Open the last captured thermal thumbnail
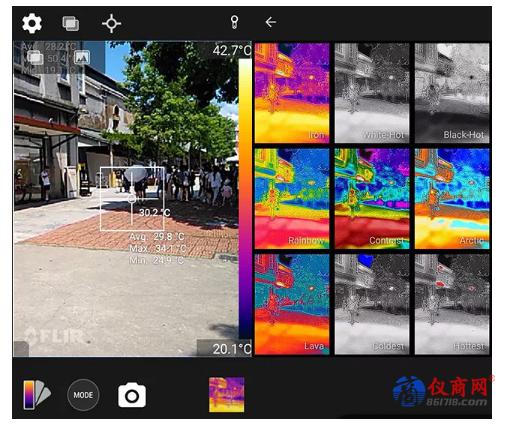Screen dimensions: 521x428 (227, 395)
